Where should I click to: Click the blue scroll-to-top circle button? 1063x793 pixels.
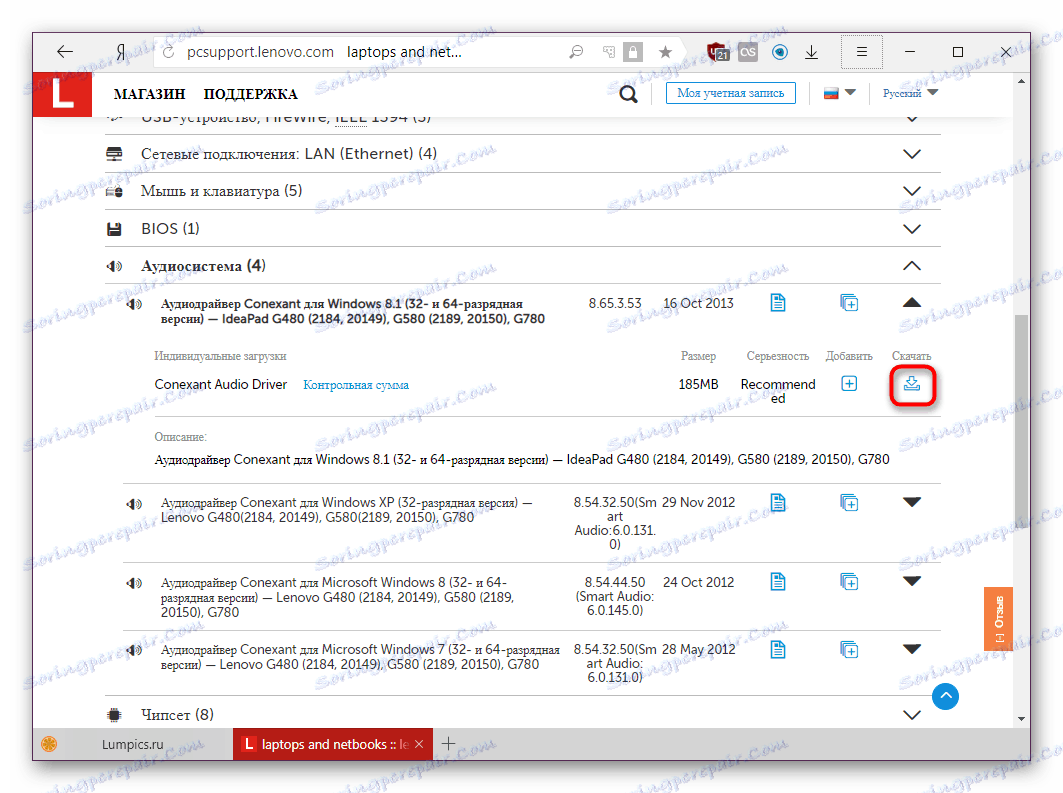tap(945, 696)
